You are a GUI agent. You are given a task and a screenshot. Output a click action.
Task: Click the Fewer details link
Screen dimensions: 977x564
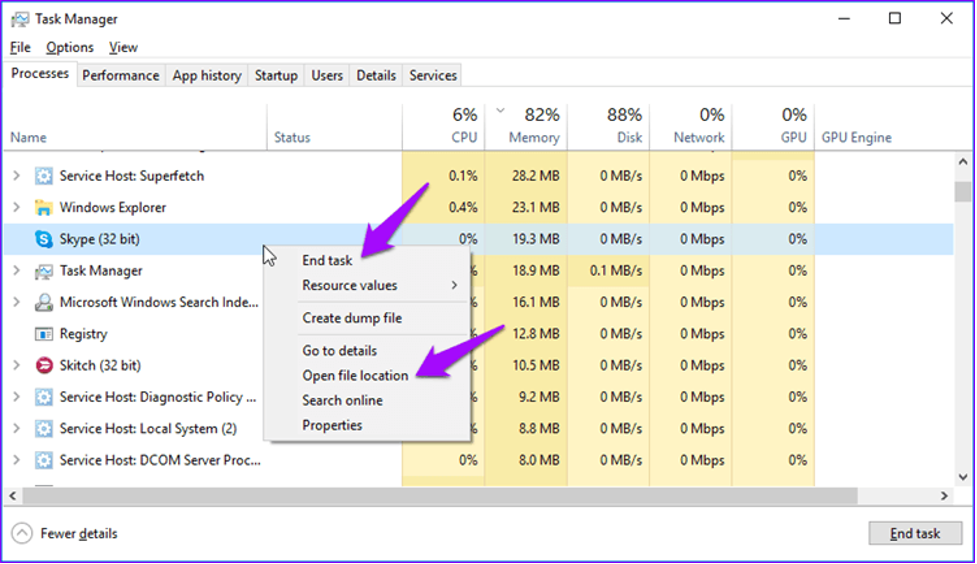[79, 533]
